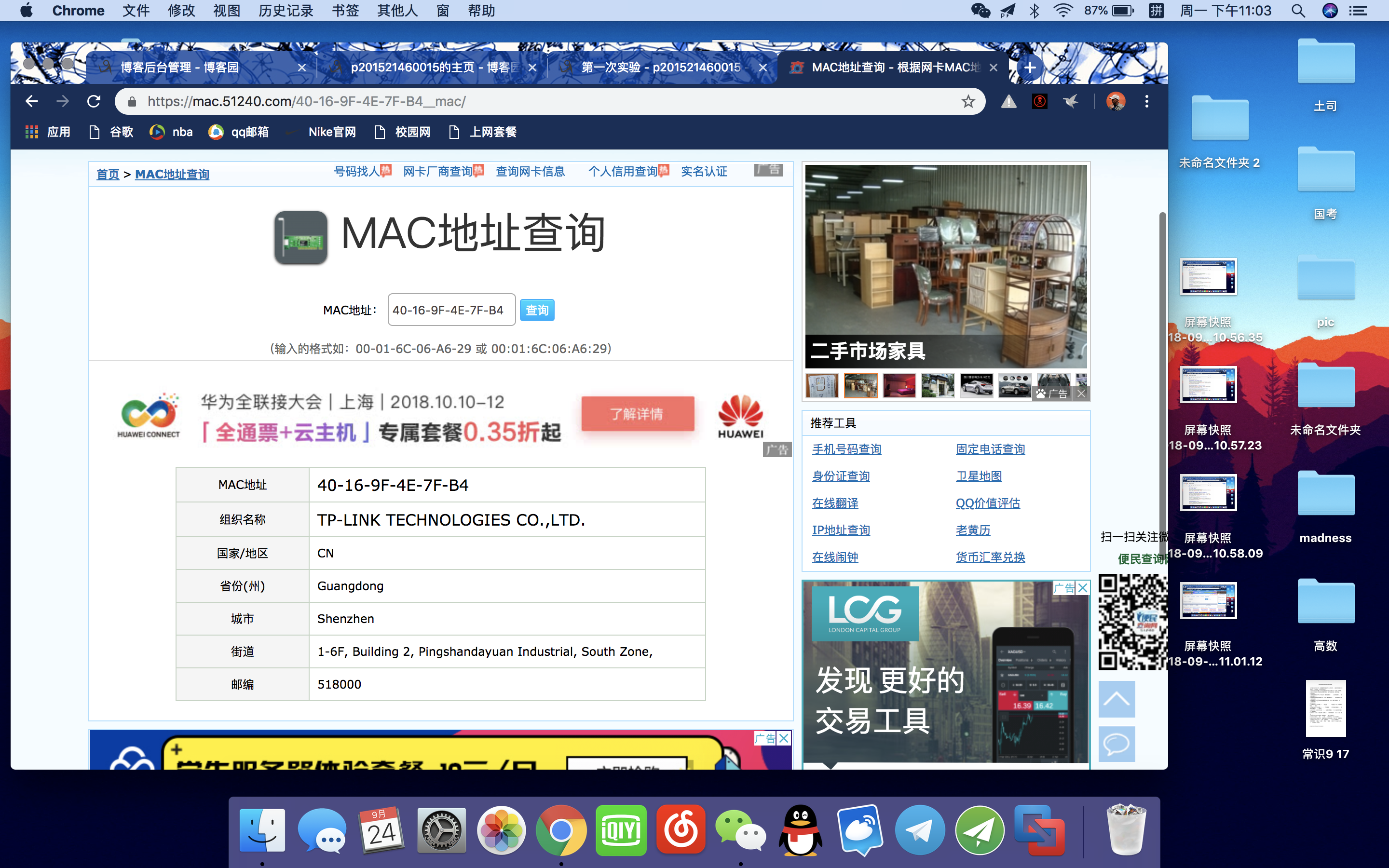Click the warning triangle extension icon

(x=1008, y=102)
